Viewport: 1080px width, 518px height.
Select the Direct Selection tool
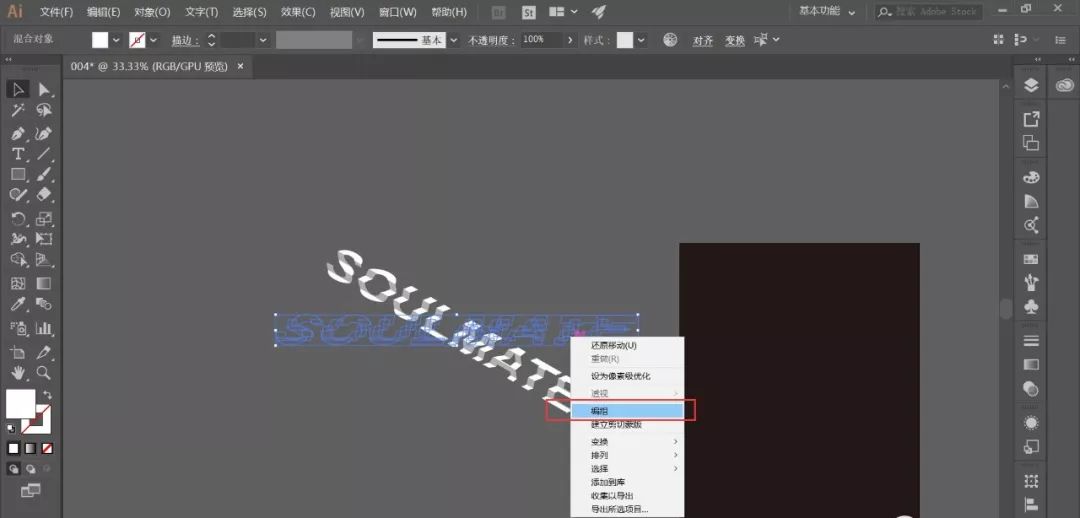pos(44,89)
